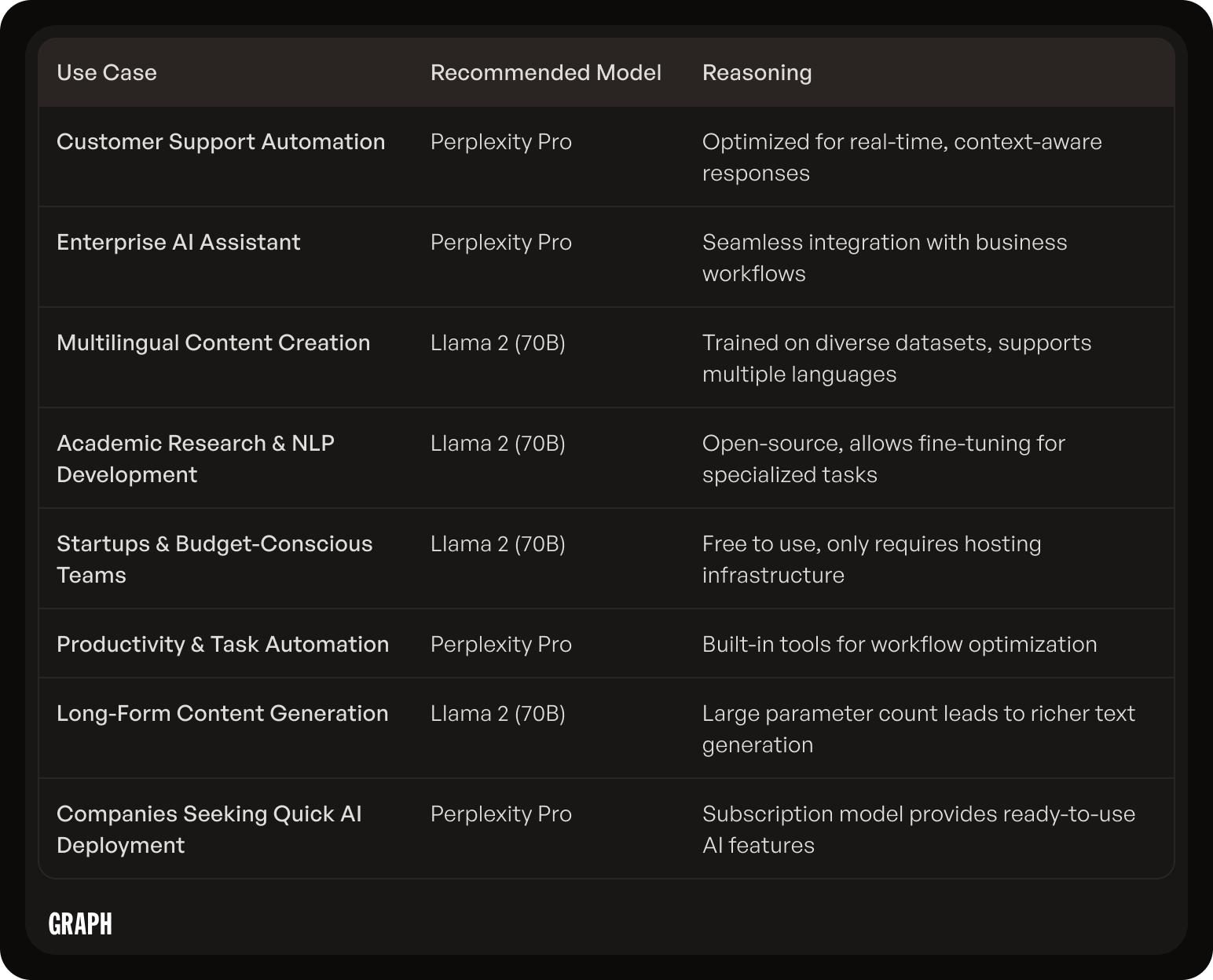The width and height of the screenshot is (1213, 980).
Task: Click 'Free to use, only requires hosting' text
Action: tap(872, 559)
